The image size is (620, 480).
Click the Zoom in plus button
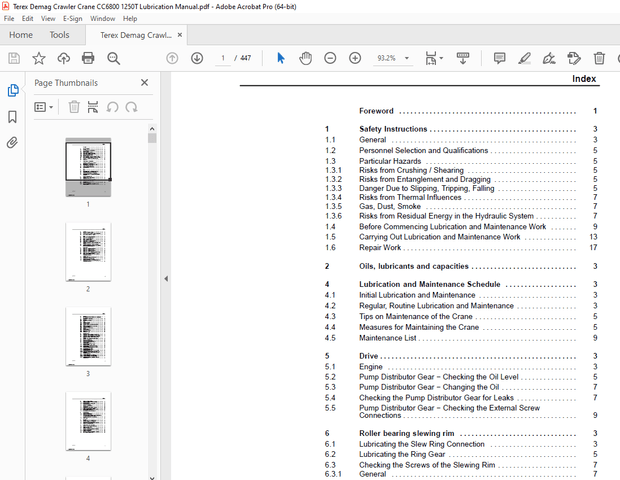354,59
